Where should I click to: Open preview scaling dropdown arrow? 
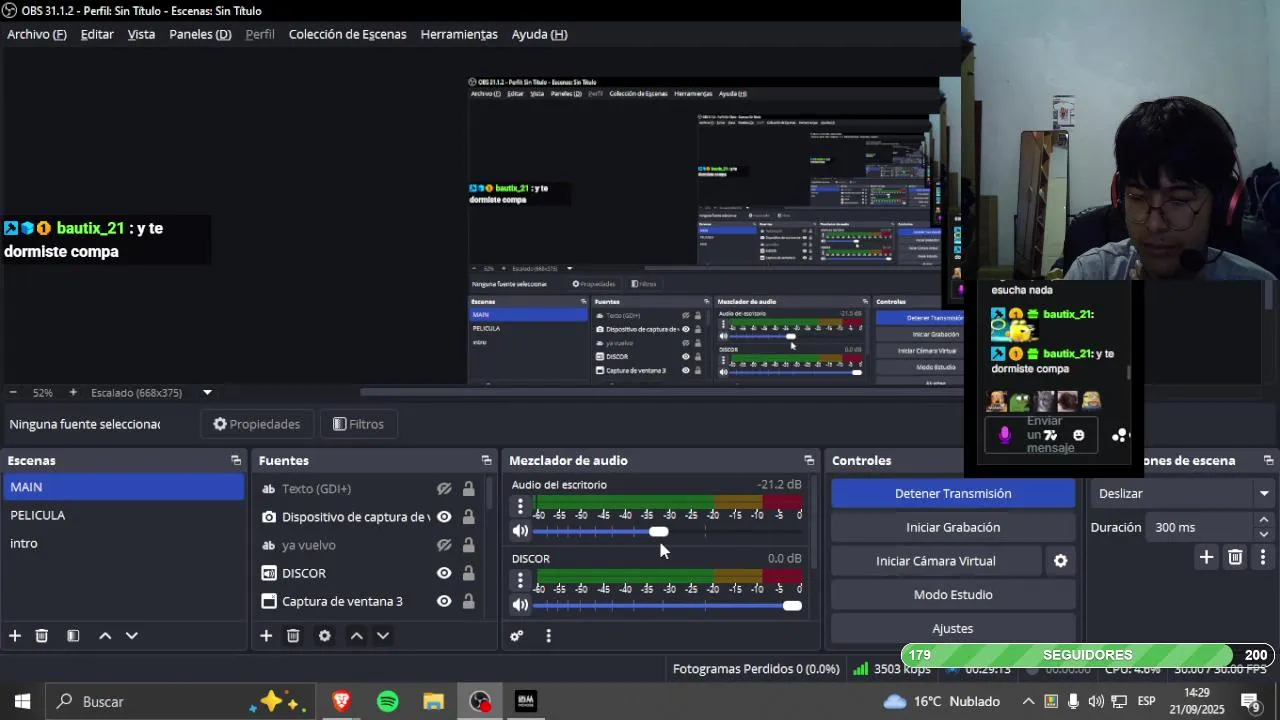[x=207, y=393]
